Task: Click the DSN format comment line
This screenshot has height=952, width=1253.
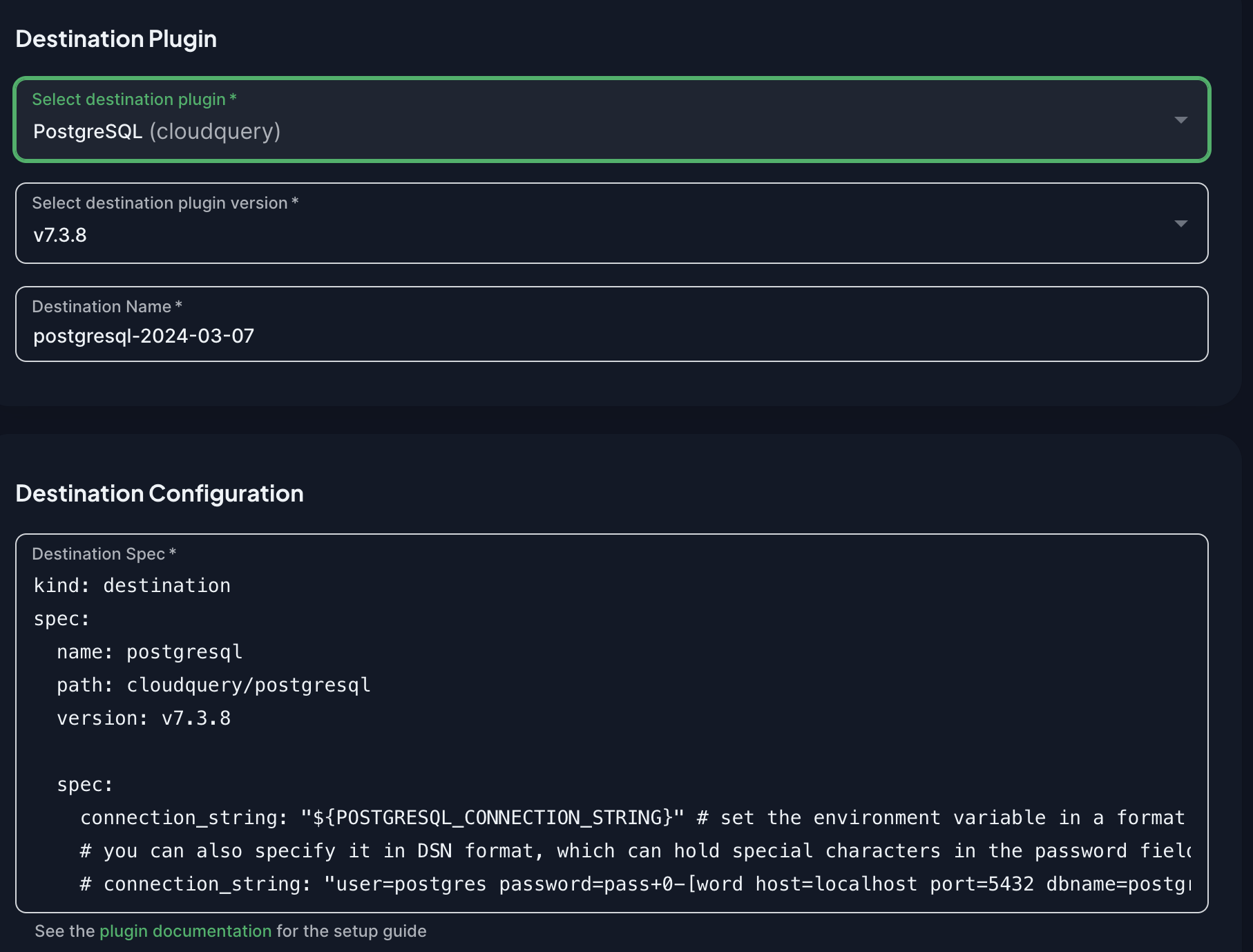Action: pyautogui.click(x=635, y=851)
